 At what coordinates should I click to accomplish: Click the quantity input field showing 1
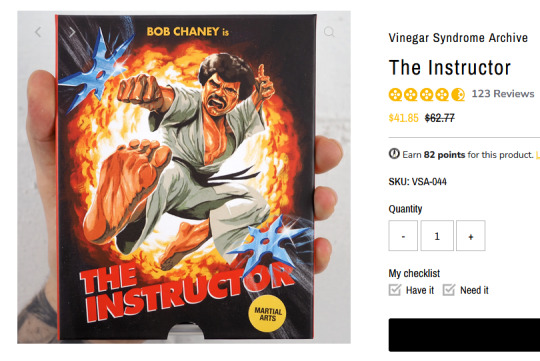[x=437, y=236]
